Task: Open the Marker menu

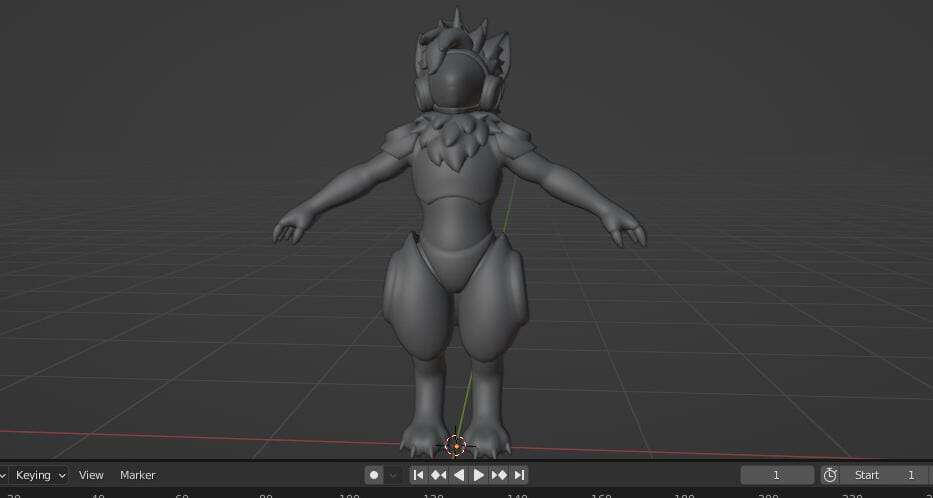Action: point(137,475)
